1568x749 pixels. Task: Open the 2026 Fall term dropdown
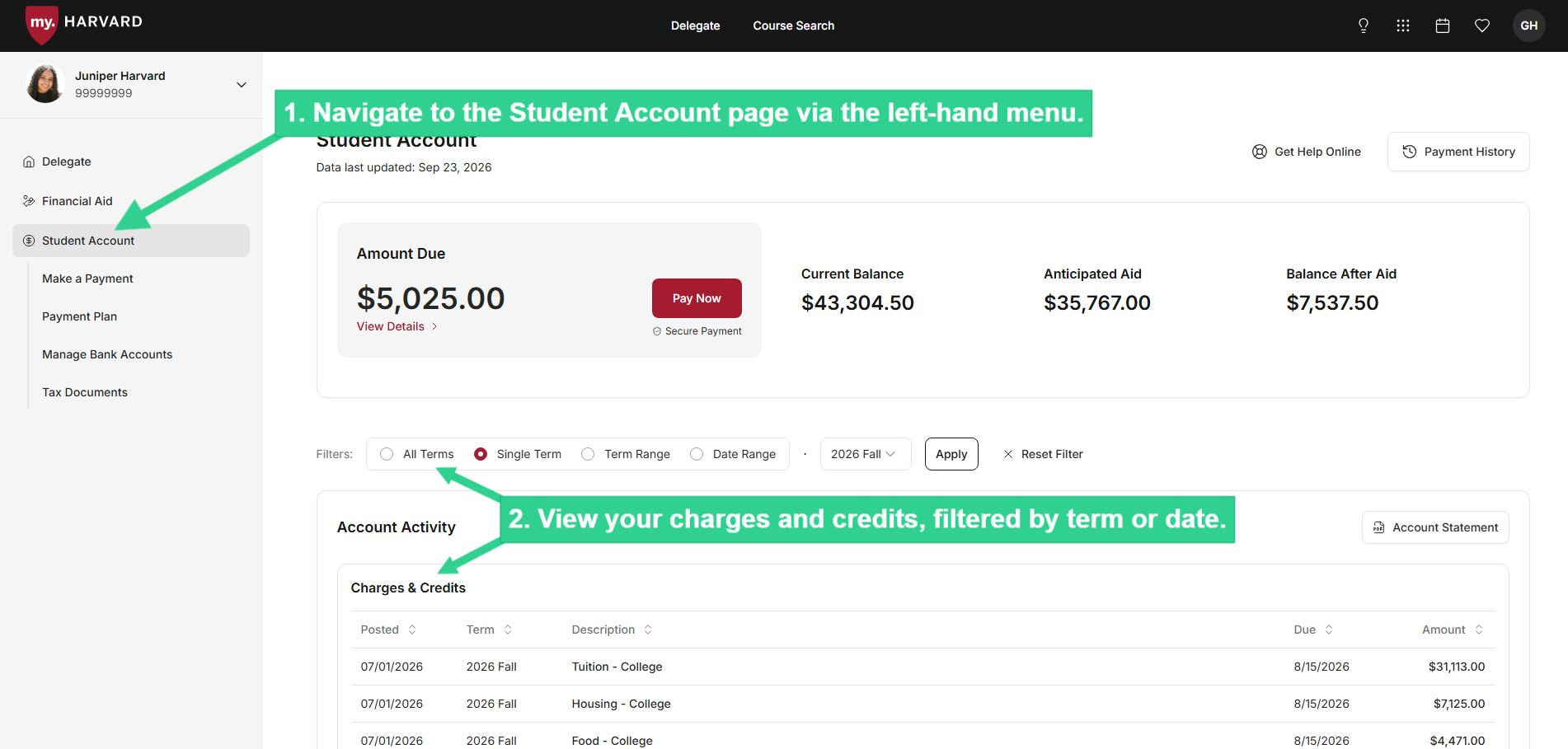coord(866,454)
